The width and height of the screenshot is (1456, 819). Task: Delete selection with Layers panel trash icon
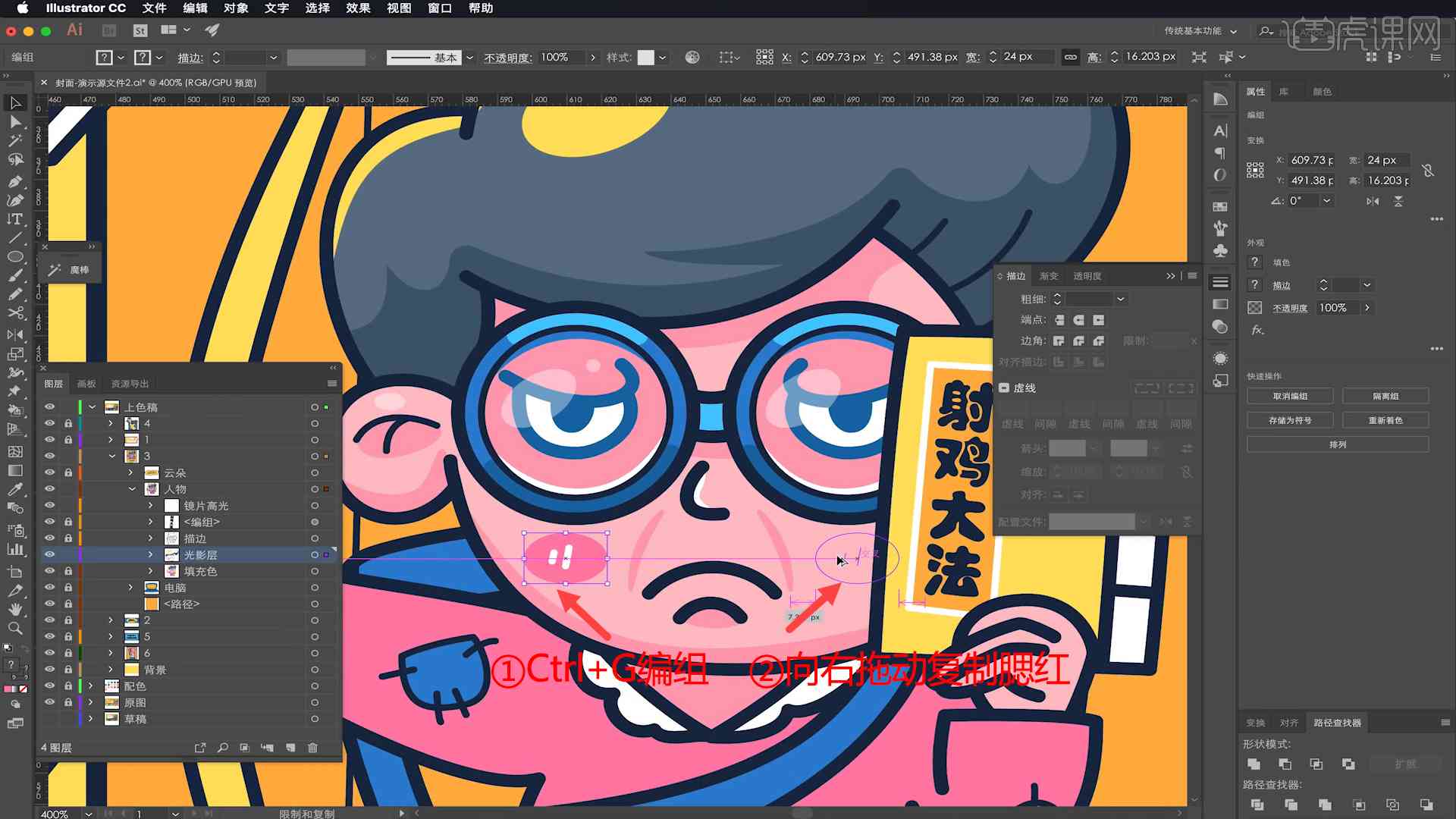pyautogui.click(x=312, y=748)
